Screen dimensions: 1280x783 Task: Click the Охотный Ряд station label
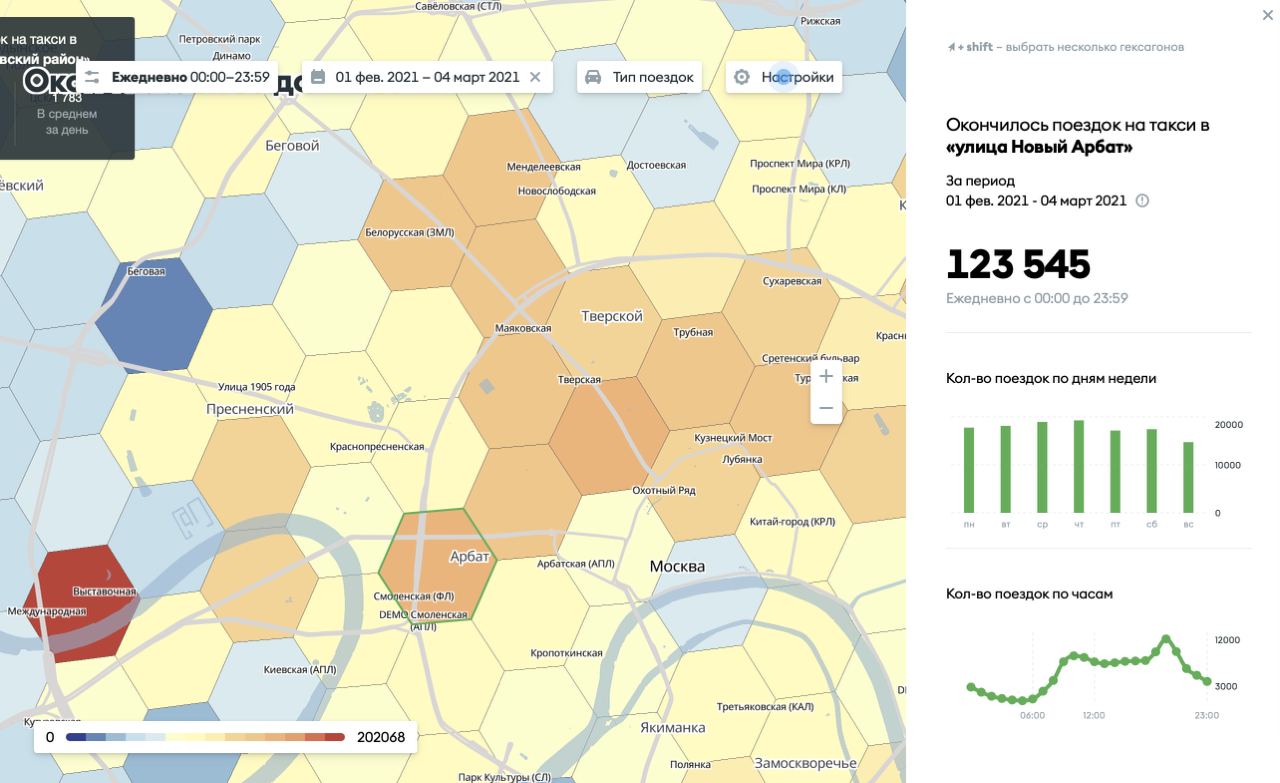(x=664, y=491)
